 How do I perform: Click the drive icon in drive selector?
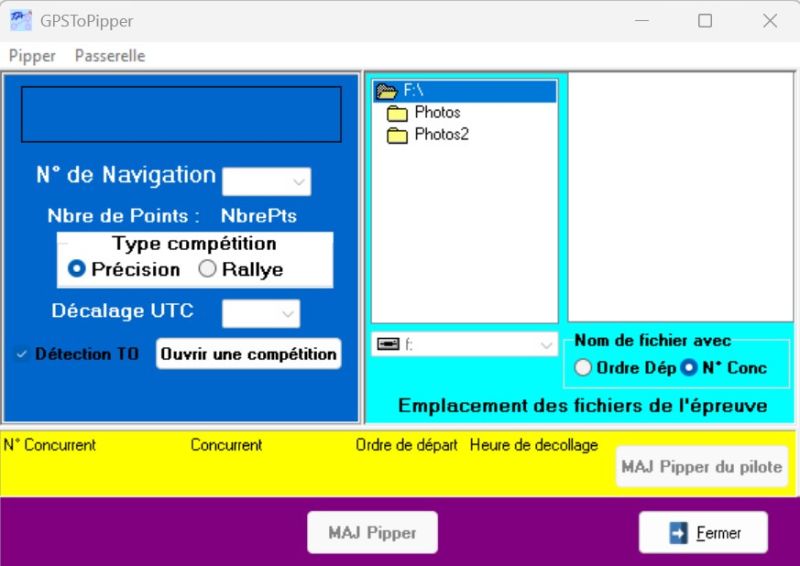point(387,344)
